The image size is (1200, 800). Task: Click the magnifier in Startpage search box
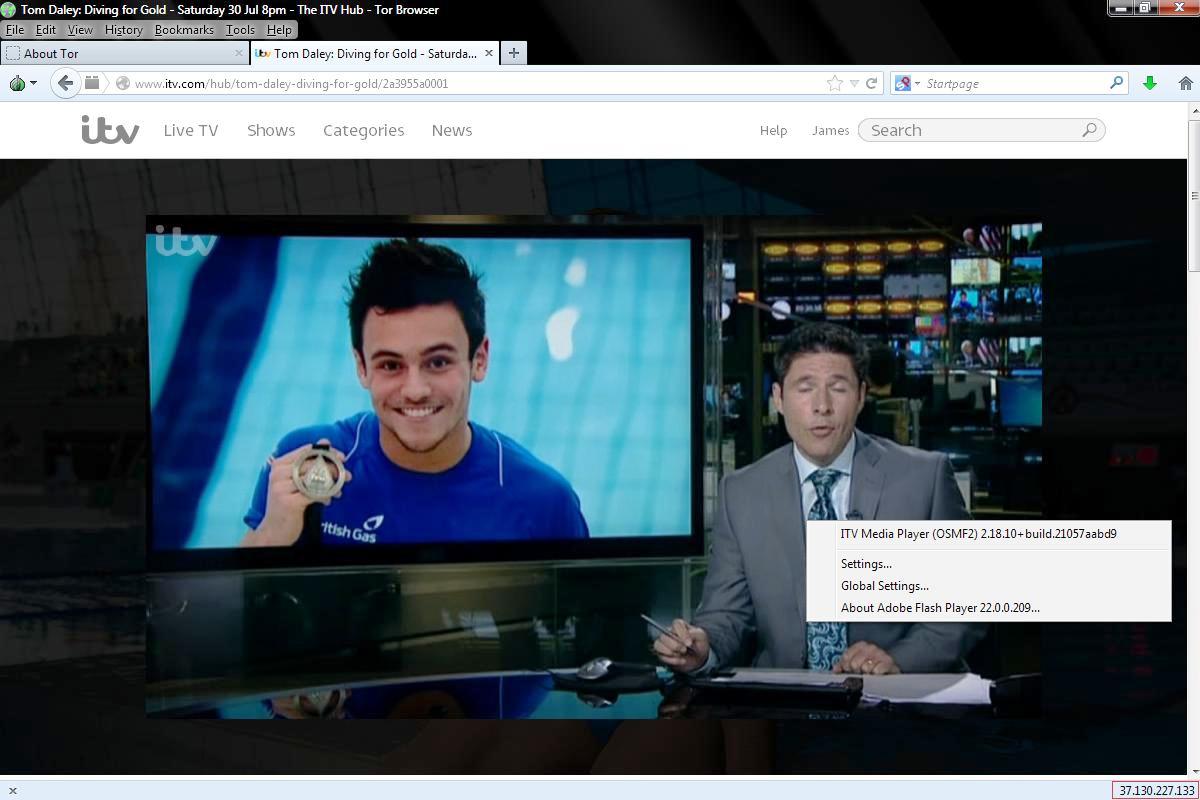coord(1116,83)
